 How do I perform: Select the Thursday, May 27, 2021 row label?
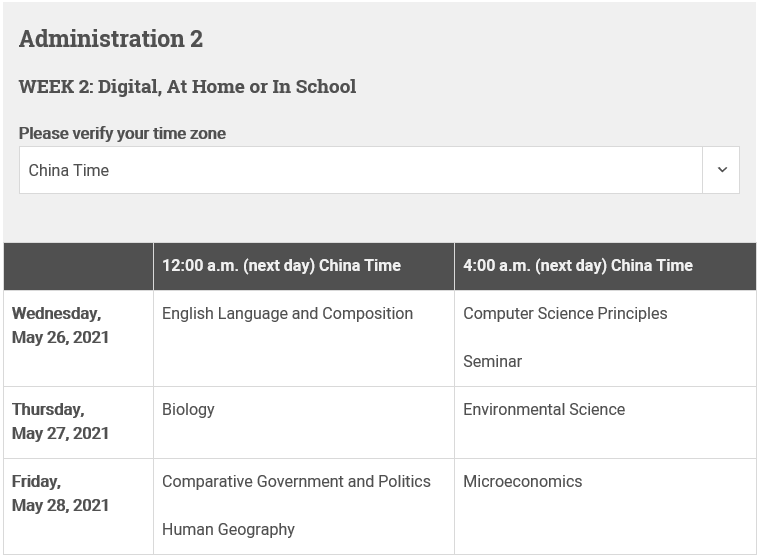(x=60, y=421)
